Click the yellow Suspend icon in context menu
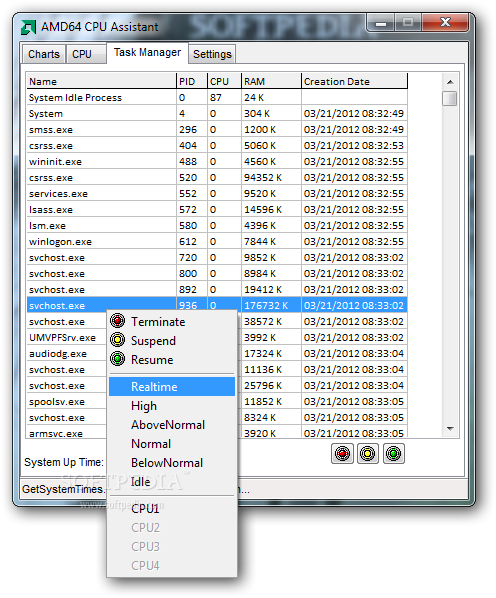Screen dimensions: 496x598 coord(117,340)
